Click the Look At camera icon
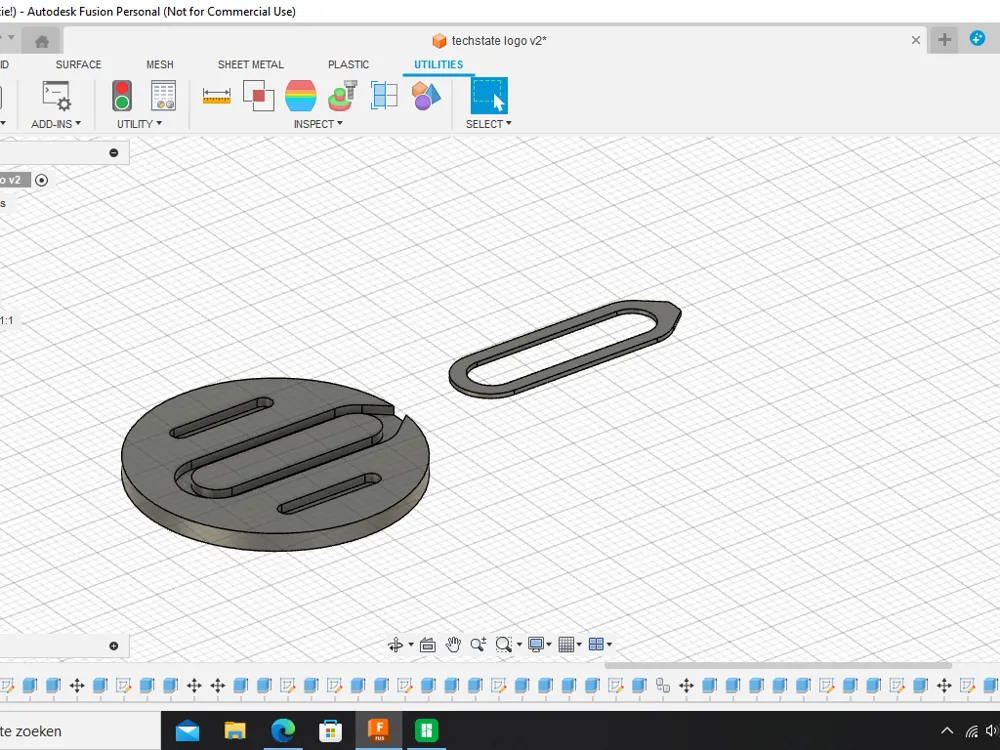 [x=428, y=645]
